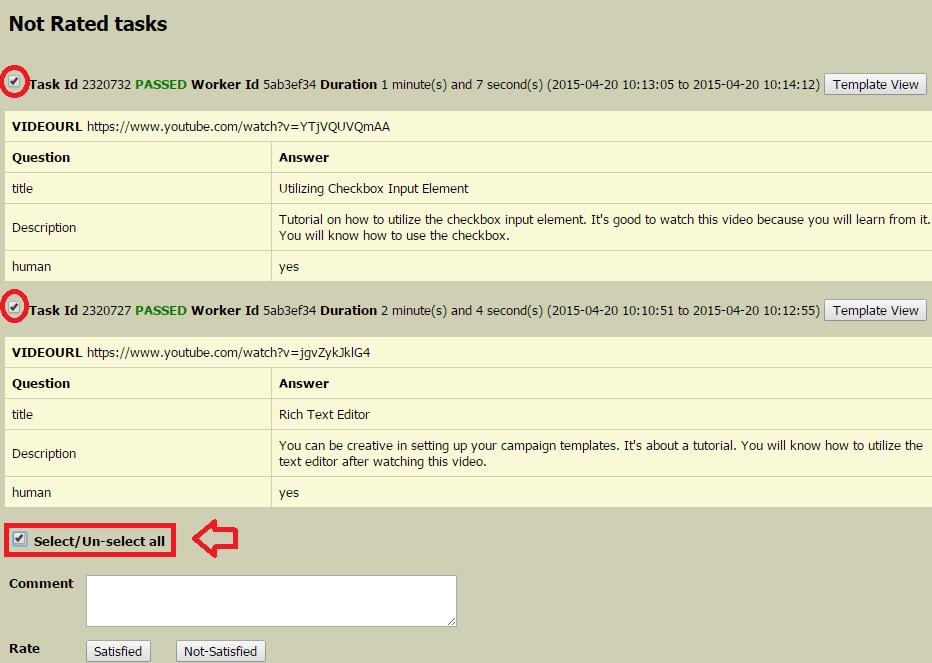
Task: Click the description starting Tutorial on how to utilize
Action: tap(604, 227)
